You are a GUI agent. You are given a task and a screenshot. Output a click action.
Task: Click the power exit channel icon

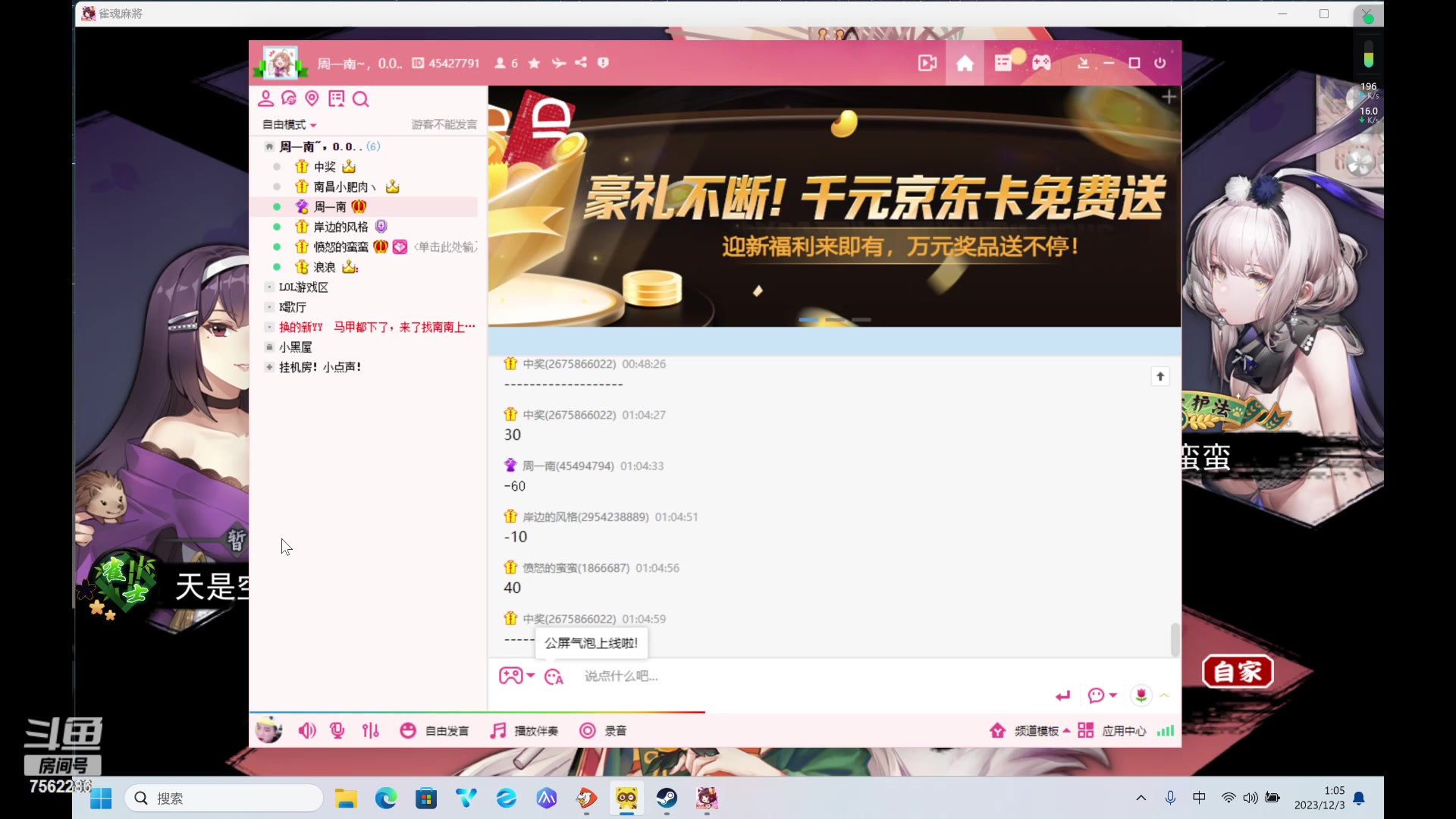click(x=1159, y=63)
